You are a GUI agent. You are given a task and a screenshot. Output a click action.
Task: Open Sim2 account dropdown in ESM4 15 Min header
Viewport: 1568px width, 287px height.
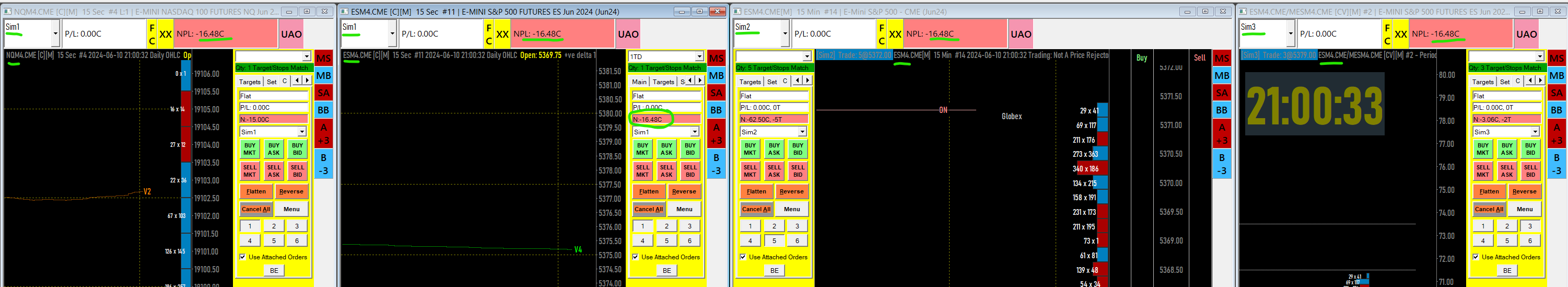[x=785, y=34]
